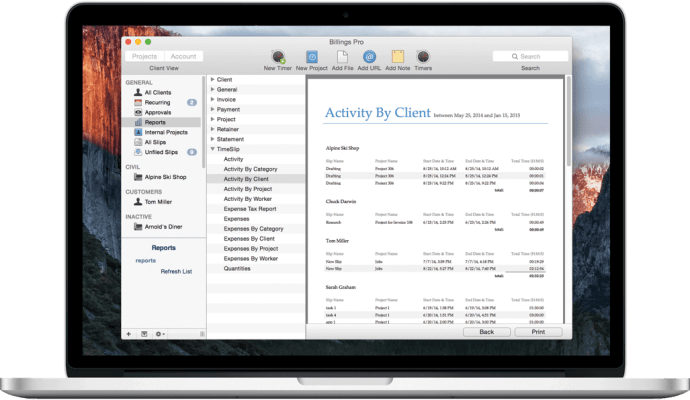Click inside the Search input field
This screenshot has width=690, height=400.
530,56
